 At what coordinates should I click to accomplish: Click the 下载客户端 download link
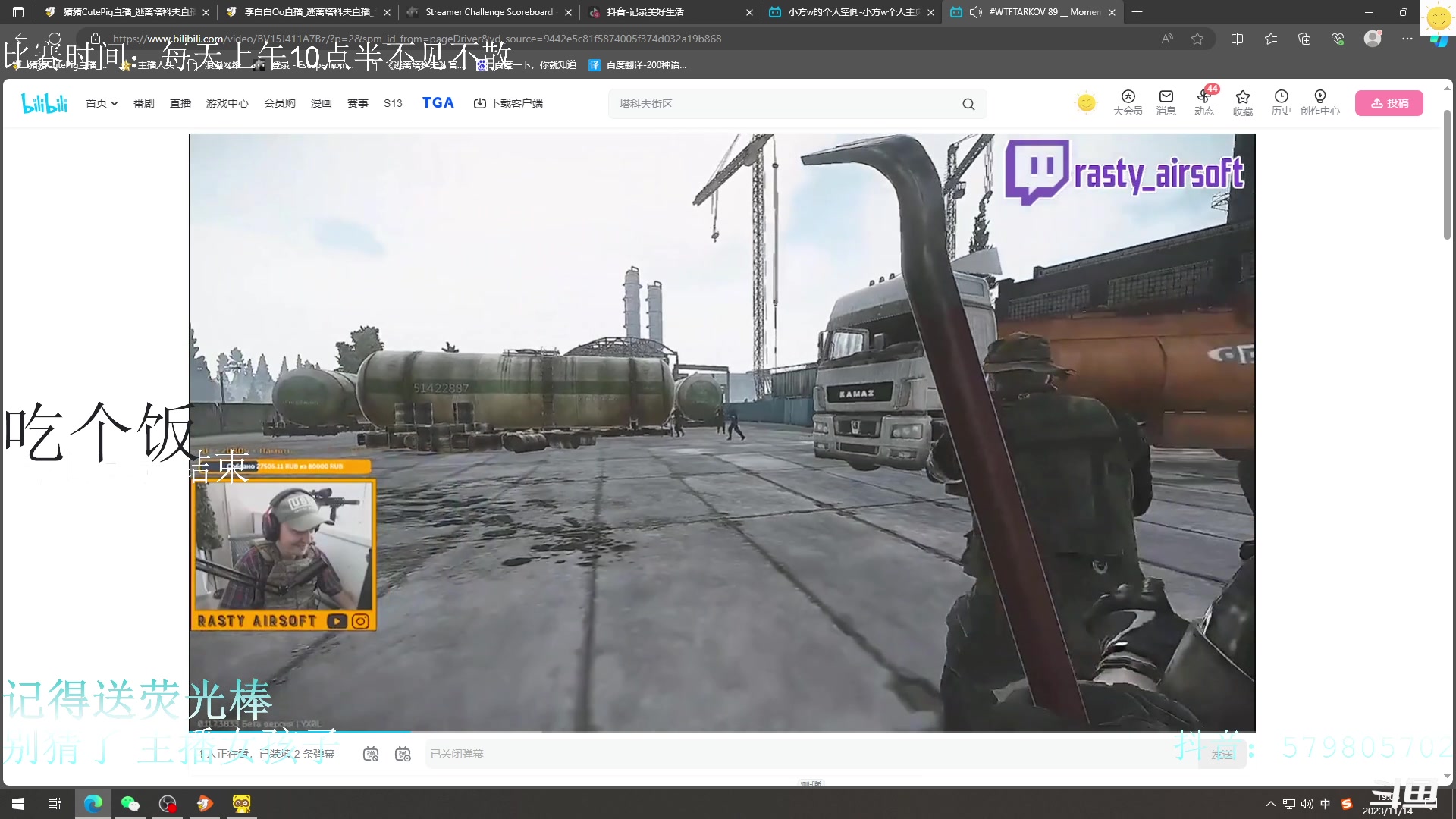508,103
